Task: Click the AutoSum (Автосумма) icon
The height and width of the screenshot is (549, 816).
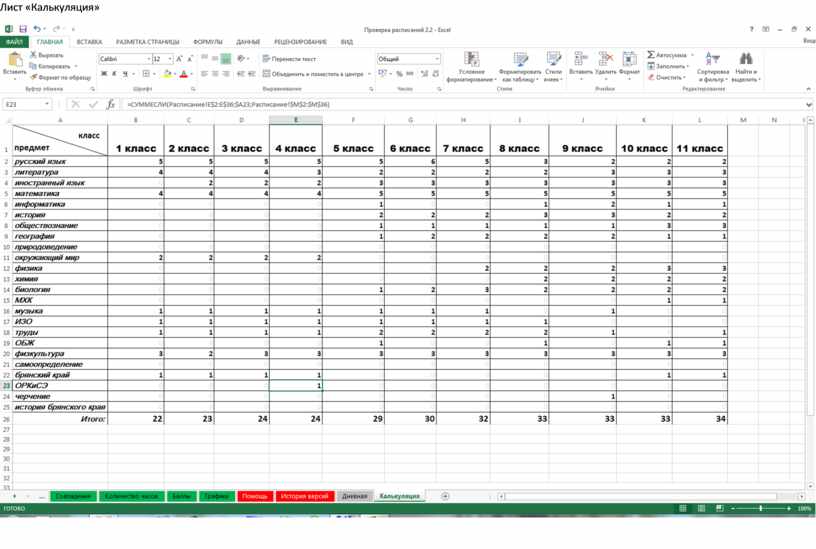Action: pyautogui.click(x=651, y=55)
